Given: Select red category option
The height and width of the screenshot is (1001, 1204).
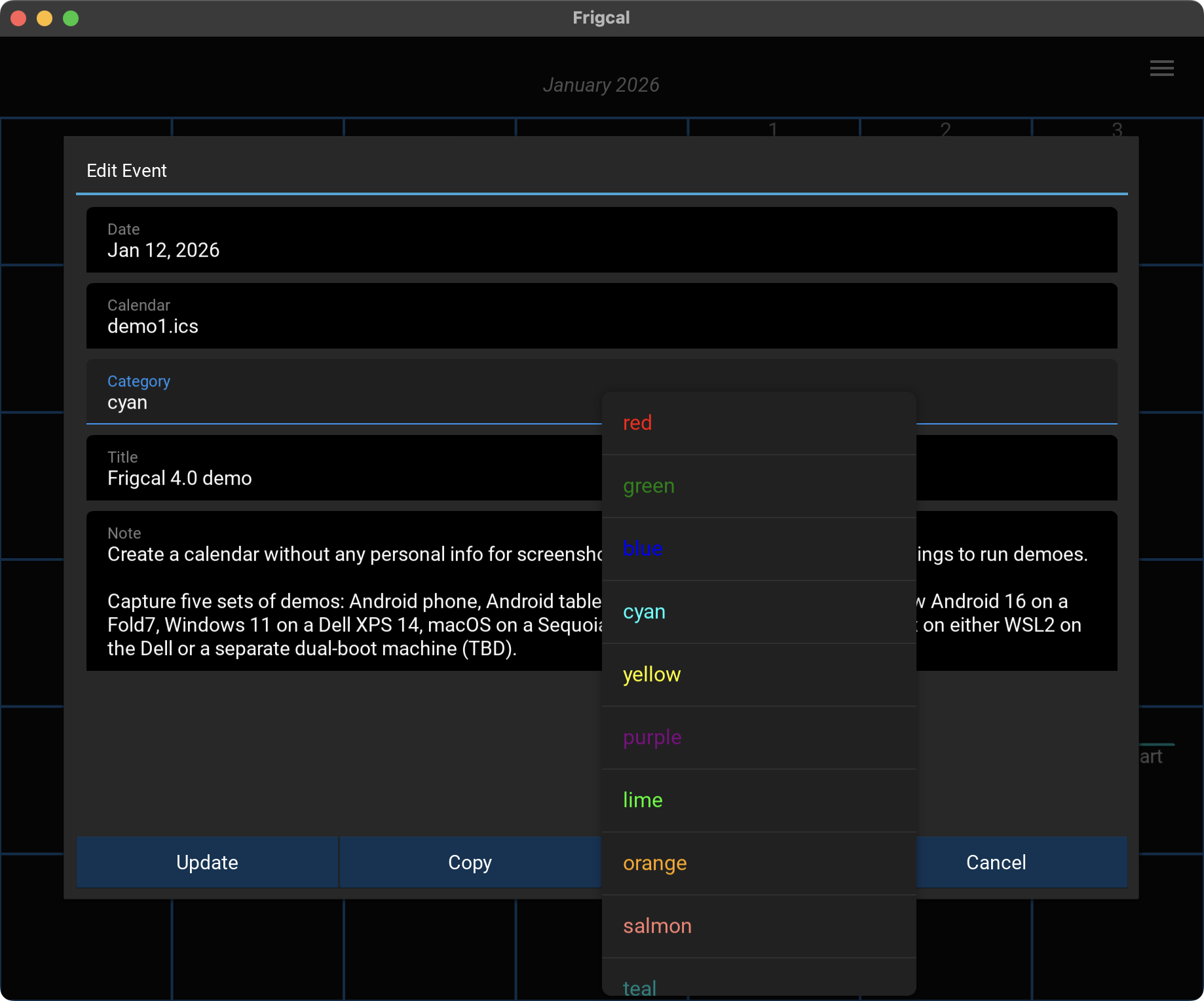Looking at the screenshot, I should (x=758, y=423).
